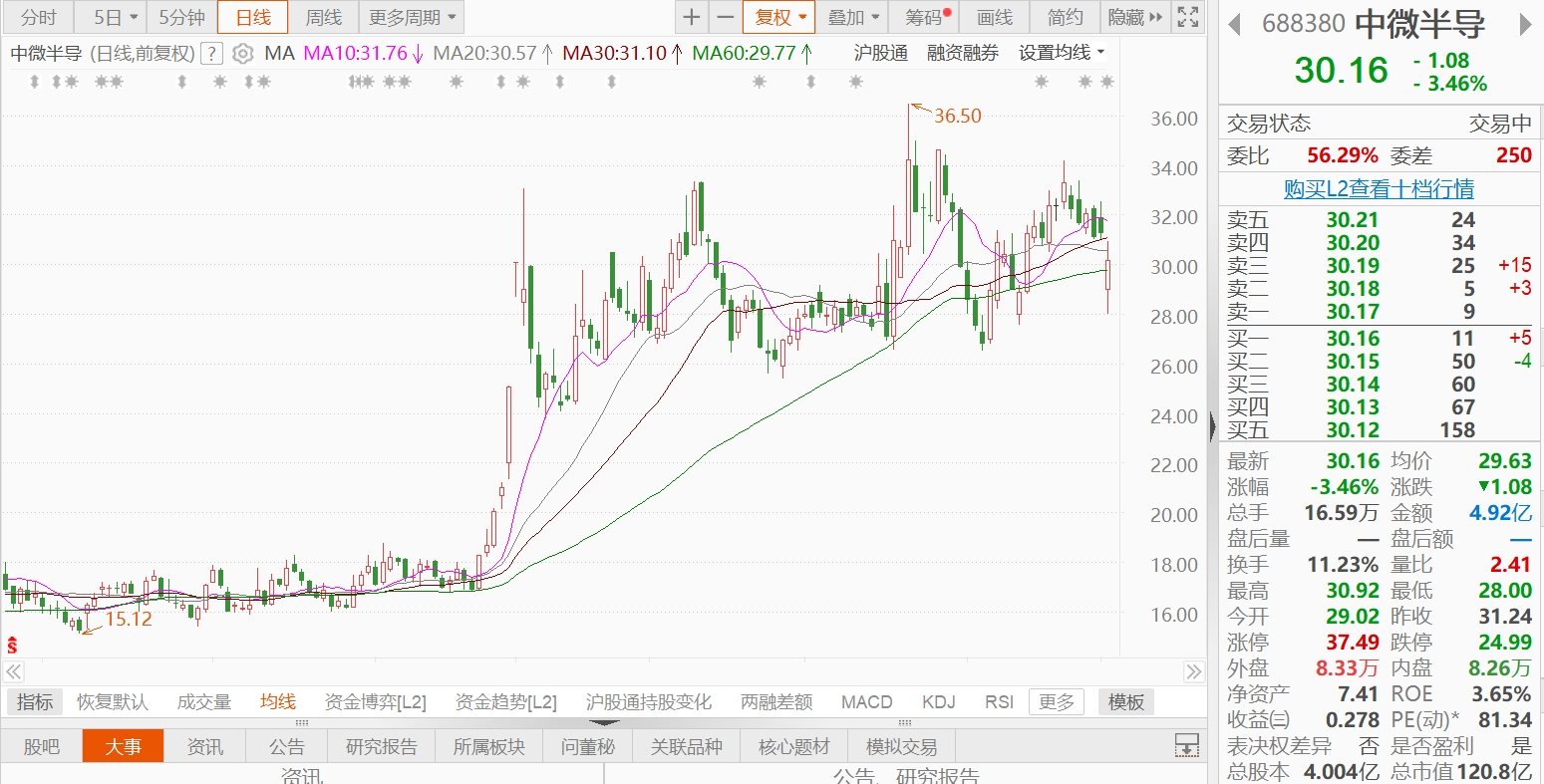The height and width of the screenshot is (784, 1544).
Task: Collapse bottom panel with dock icon
Action: (x=1186, y=745)
